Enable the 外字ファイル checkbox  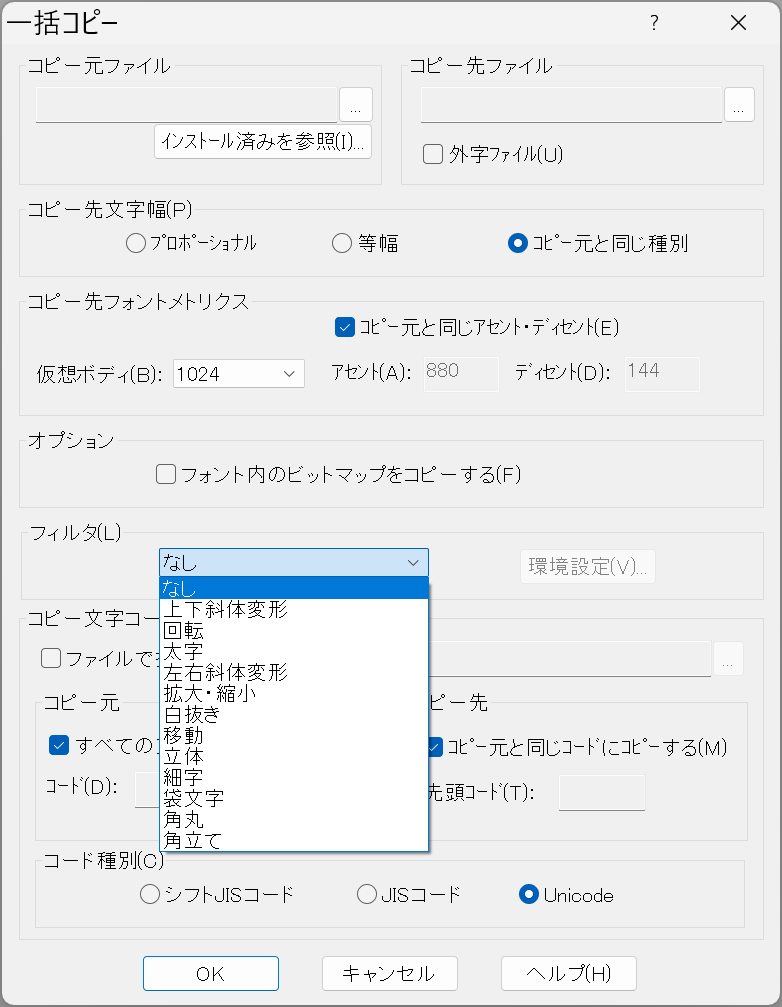pos(433,154)
